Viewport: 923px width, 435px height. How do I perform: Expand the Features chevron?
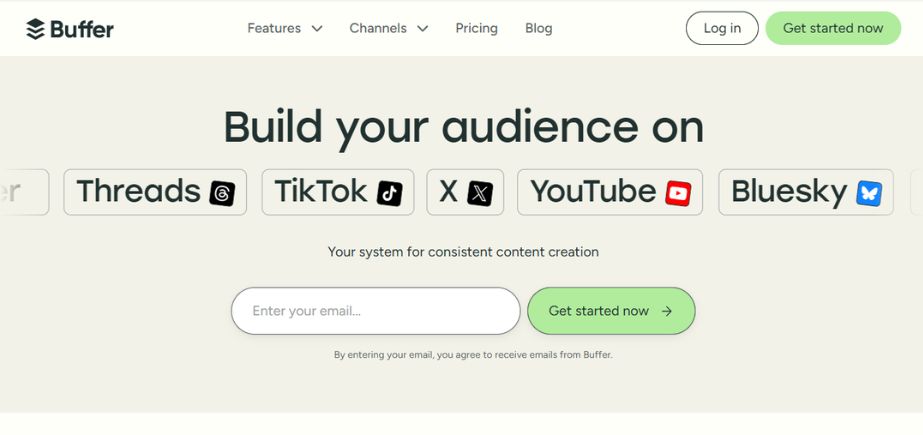coord(317,28)
